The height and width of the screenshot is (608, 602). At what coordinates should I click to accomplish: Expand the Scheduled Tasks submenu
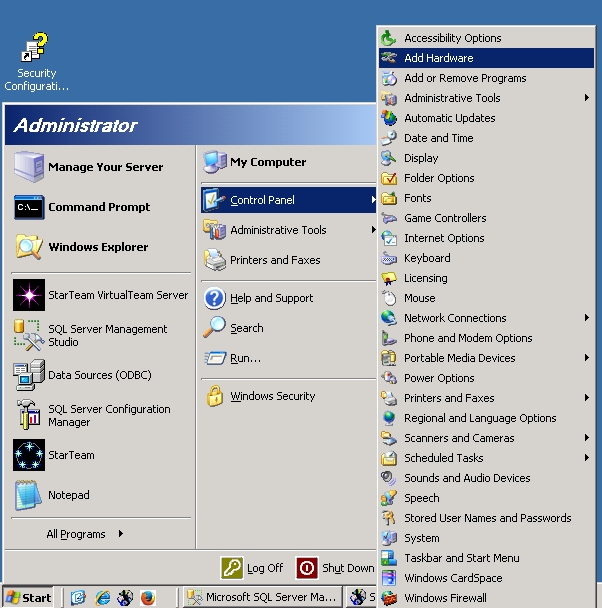coord(443,458)
